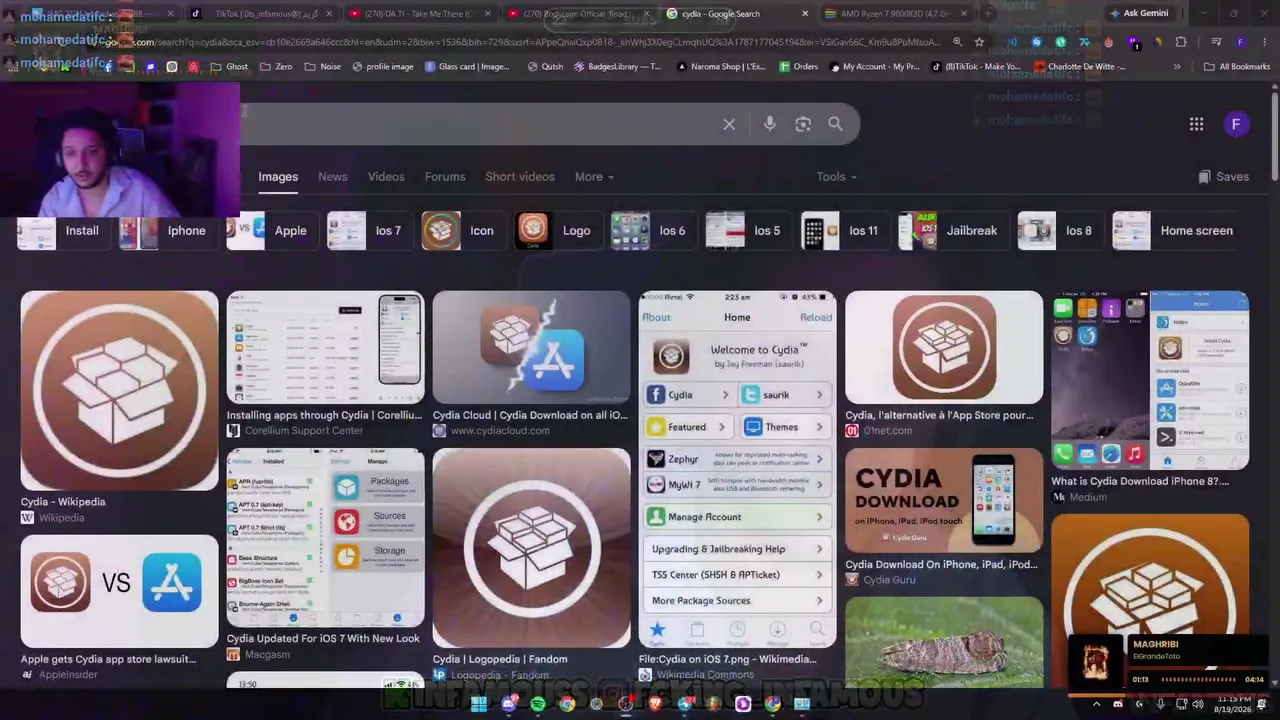Submit the search with the magnifier icon
The height and width of the screenshot is (720, 1280).
click(x=835, y=124)
